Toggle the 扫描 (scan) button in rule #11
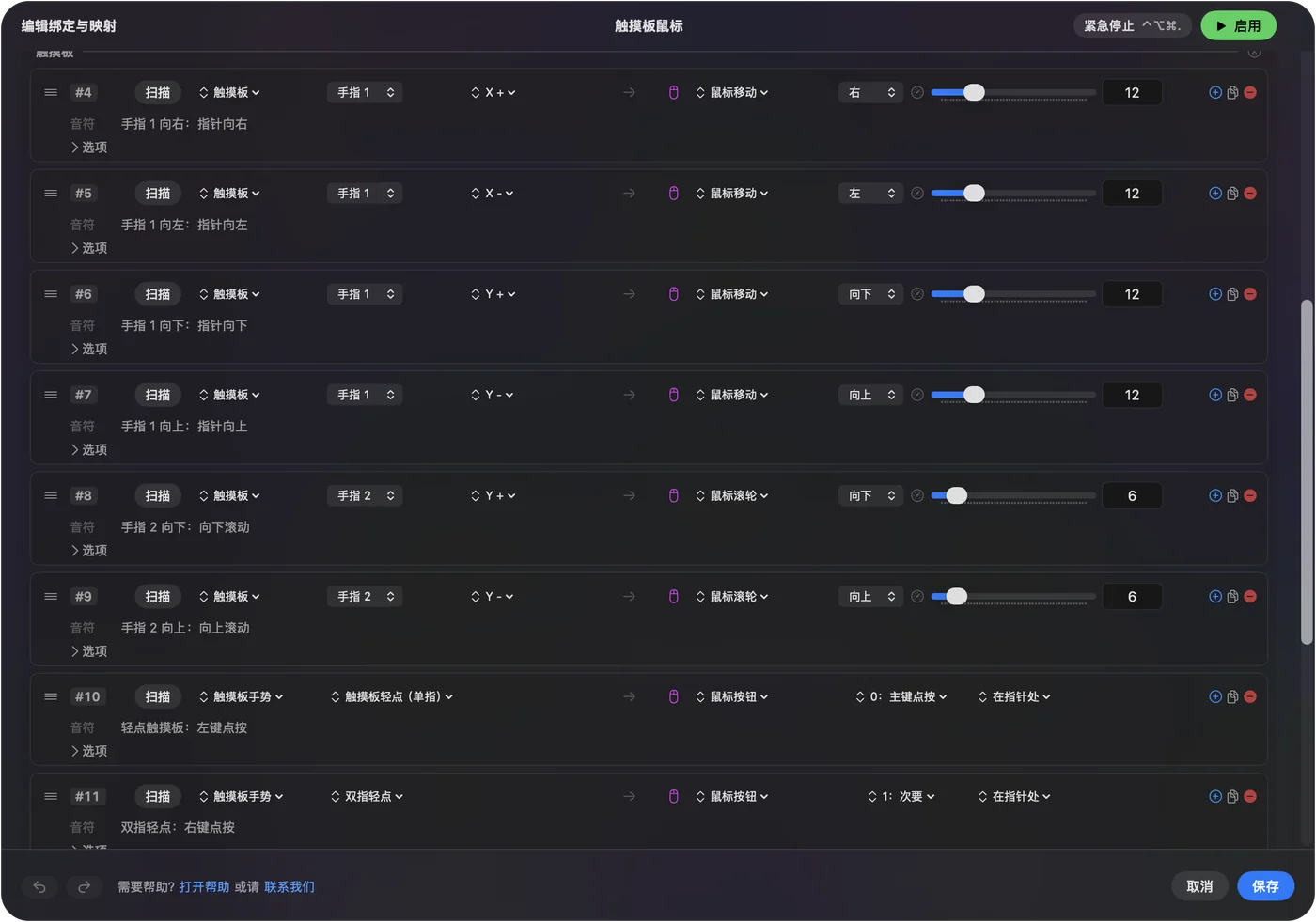Screen dimensions: 1316x922 coord(158,796)
